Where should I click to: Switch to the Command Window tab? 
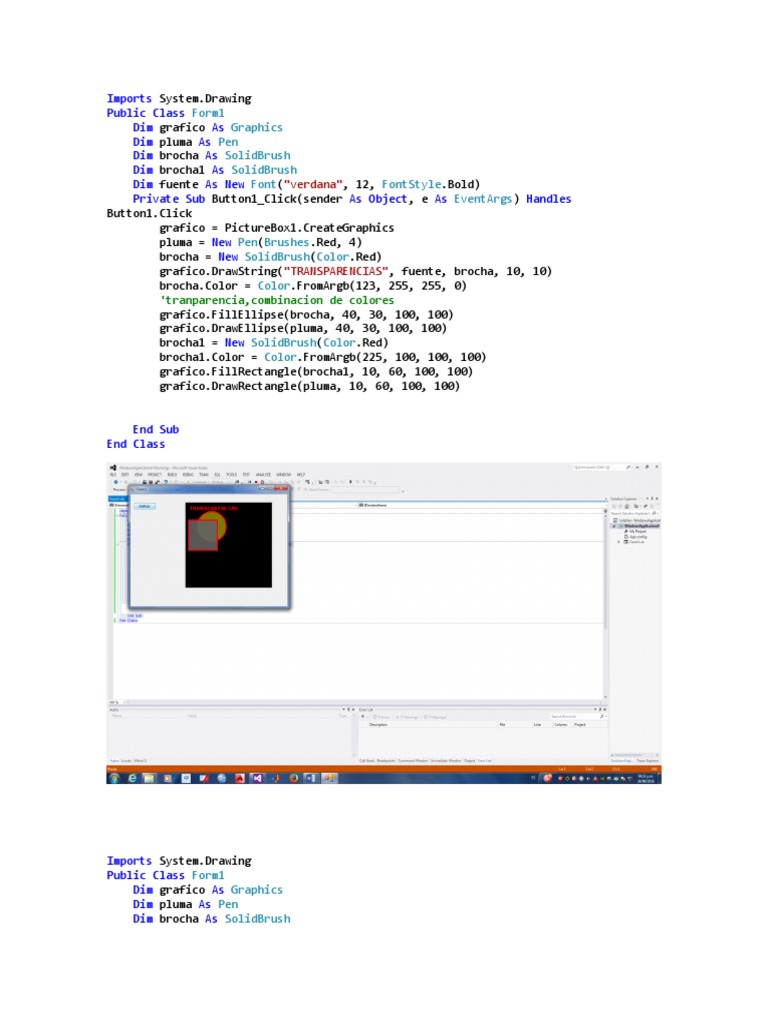[413, 761]
